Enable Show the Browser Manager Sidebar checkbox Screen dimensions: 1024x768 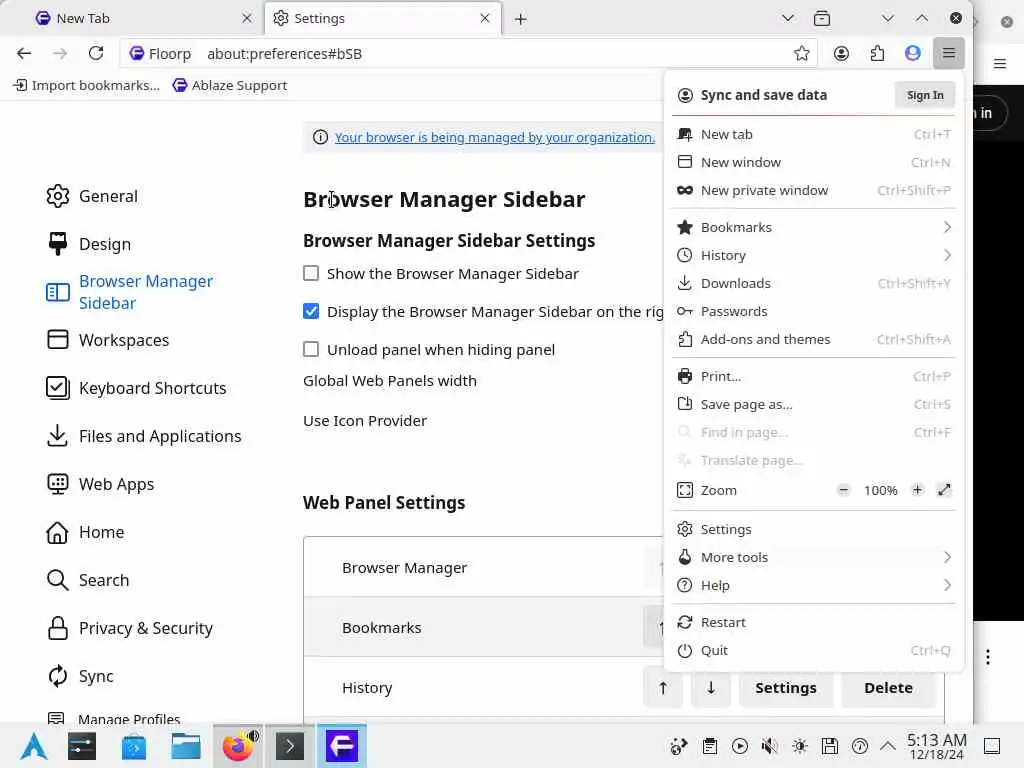[x=311, y=273]
